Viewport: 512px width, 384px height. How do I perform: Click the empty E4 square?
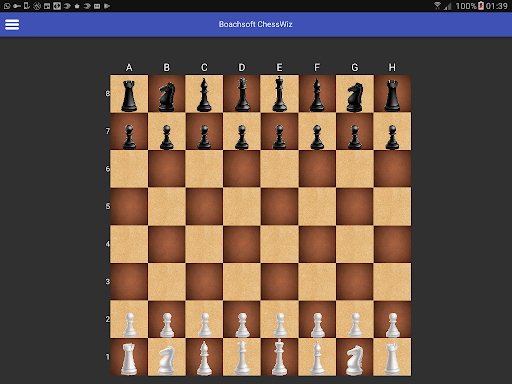279,244
